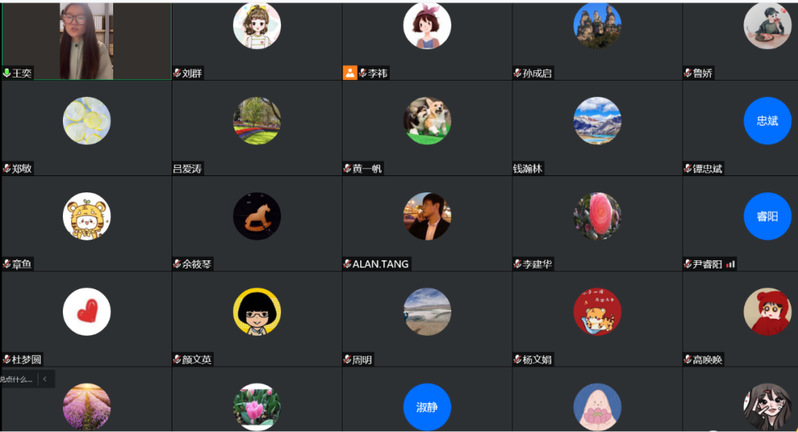Click the 钱瀚林 name label
Image resolution: width=798 pixels, height=432 pixels.
[528, 168]
